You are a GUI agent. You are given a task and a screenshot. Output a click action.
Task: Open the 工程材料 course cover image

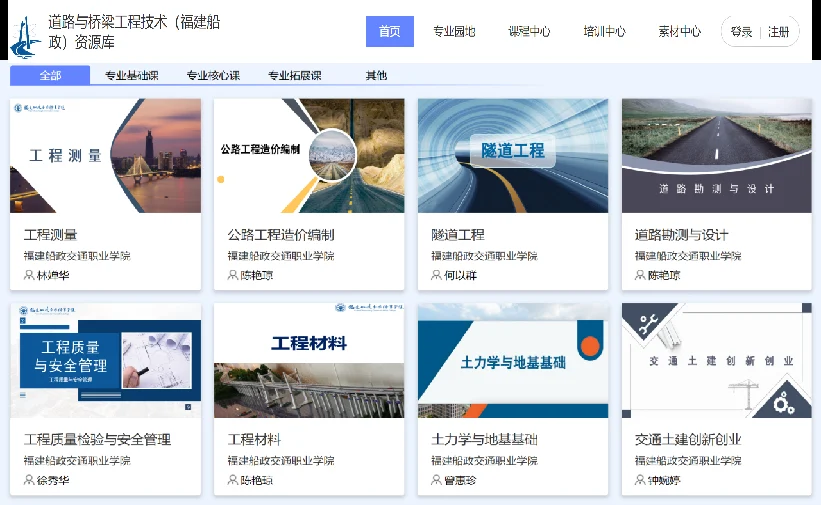click(309, 360)
